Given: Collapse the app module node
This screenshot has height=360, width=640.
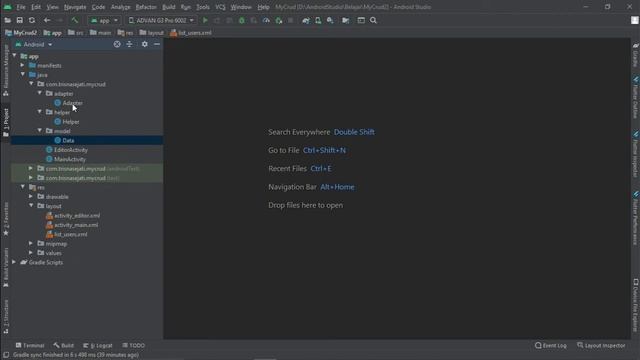Looking at the screenshot, I should 15,56.
